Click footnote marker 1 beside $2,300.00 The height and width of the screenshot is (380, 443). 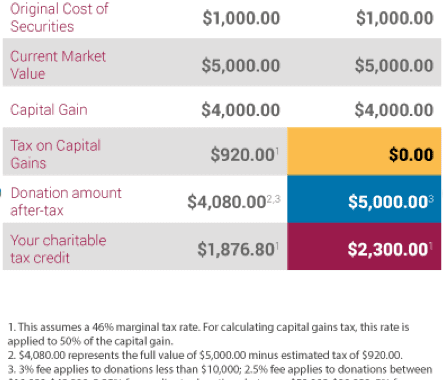431,247
